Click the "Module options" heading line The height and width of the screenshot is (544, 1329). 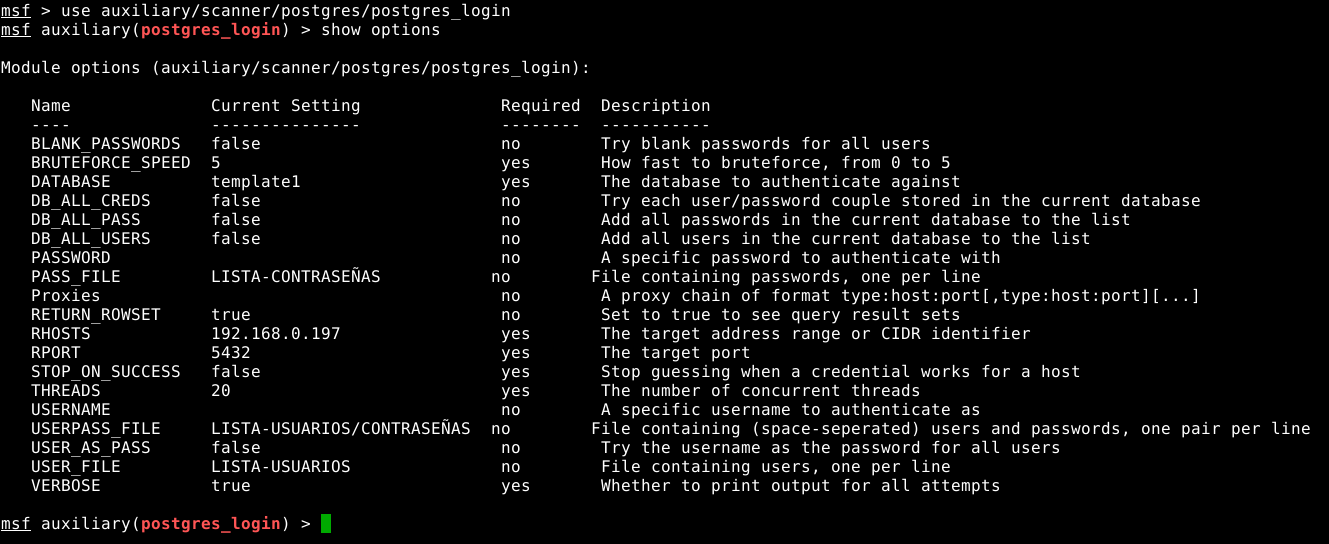296,68
